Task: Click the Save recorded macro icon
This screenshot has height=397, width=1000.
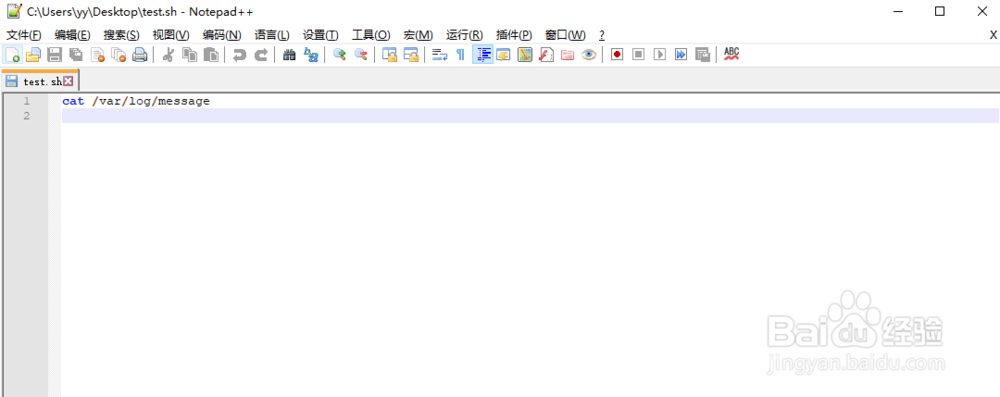Action: tap(702, 55)
